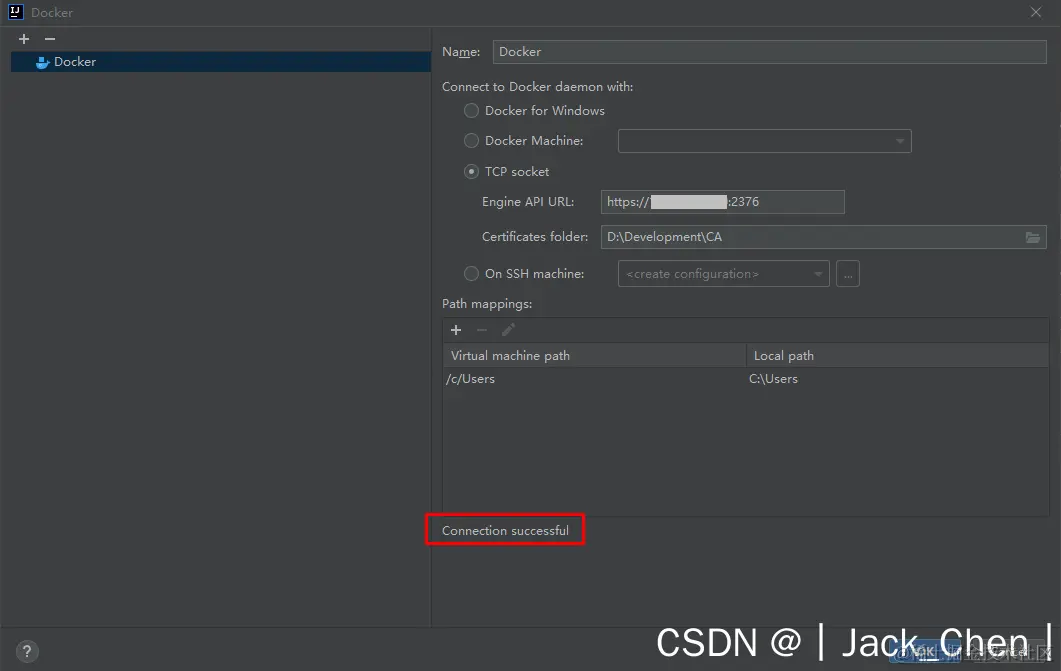
Task: Select the /c/Users virtual path cell
Action: pyautogui.click(x=595, y=379)
